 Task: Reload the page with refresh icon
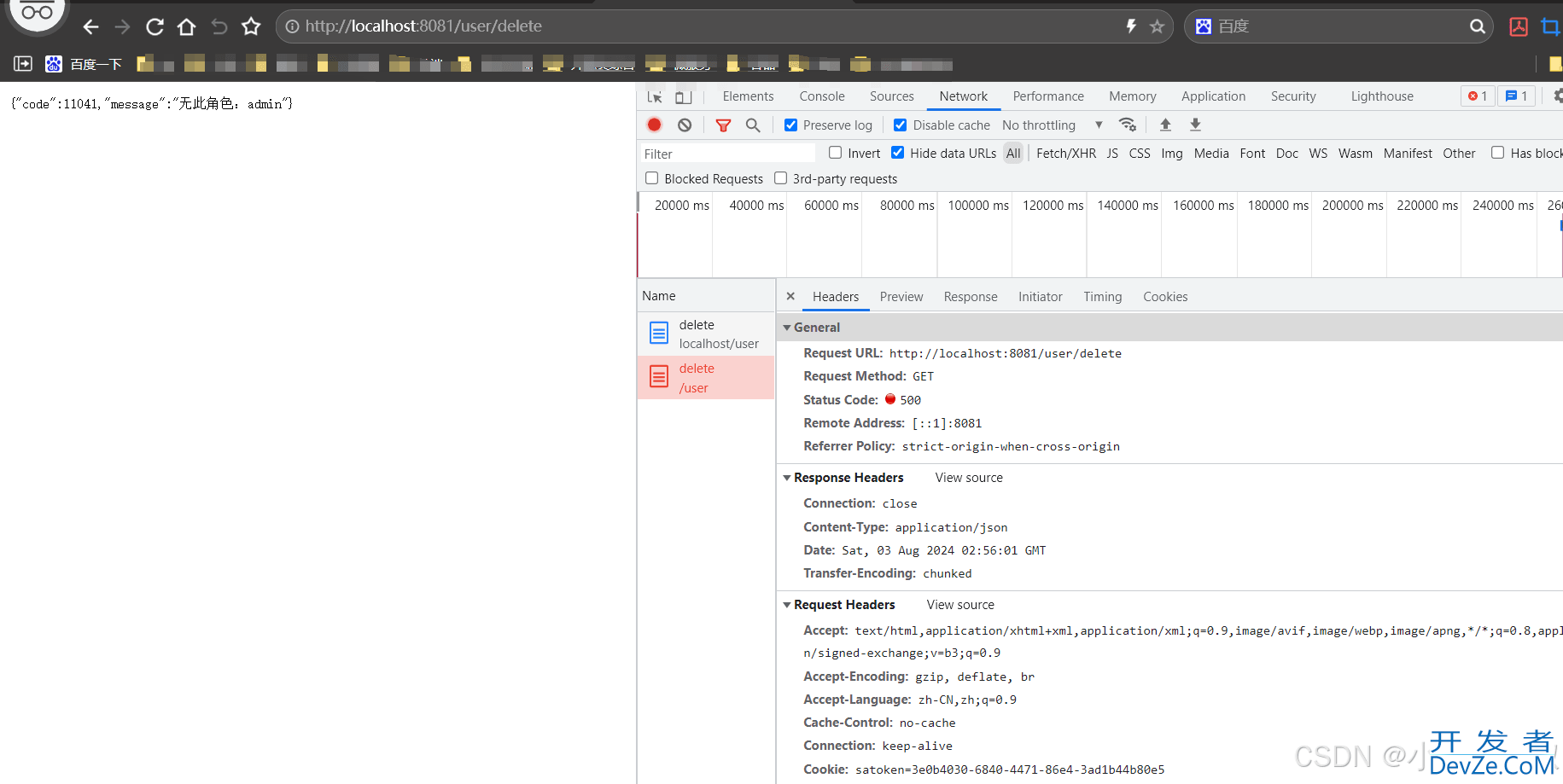coord(155,27)
